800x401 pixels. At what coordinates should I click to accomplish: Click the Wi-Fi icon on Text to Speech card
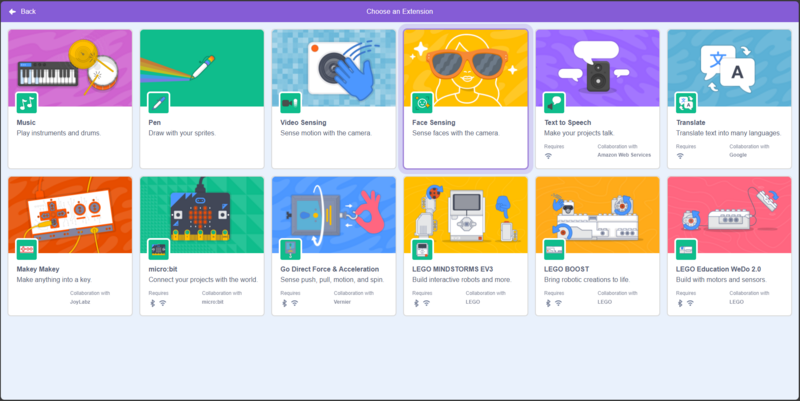pyautogui.click(x=548, y=156)
